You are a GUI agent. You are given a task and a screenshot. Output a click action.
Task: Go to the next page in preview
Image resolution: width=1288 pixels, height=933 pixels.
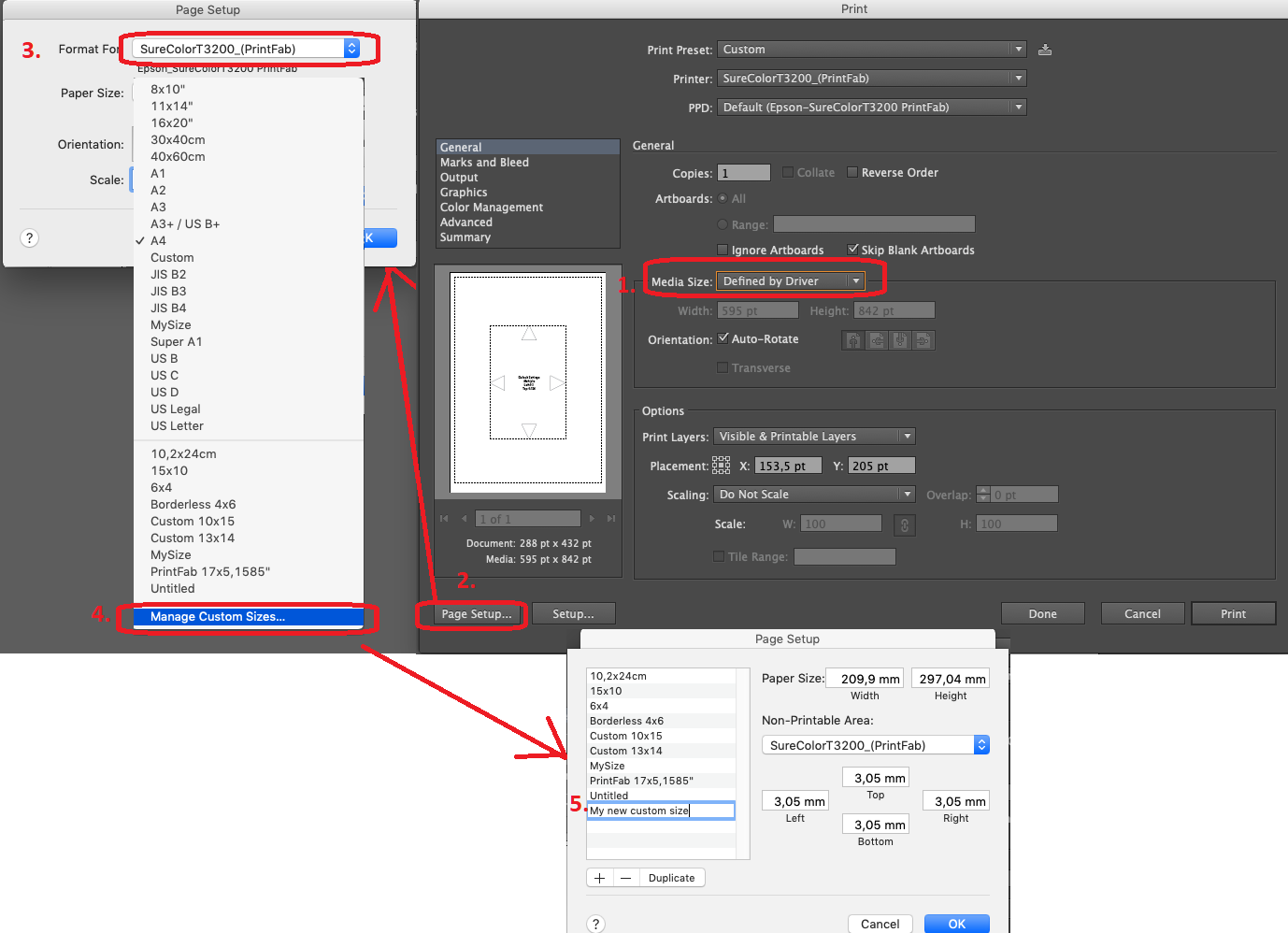click(591, 519)
